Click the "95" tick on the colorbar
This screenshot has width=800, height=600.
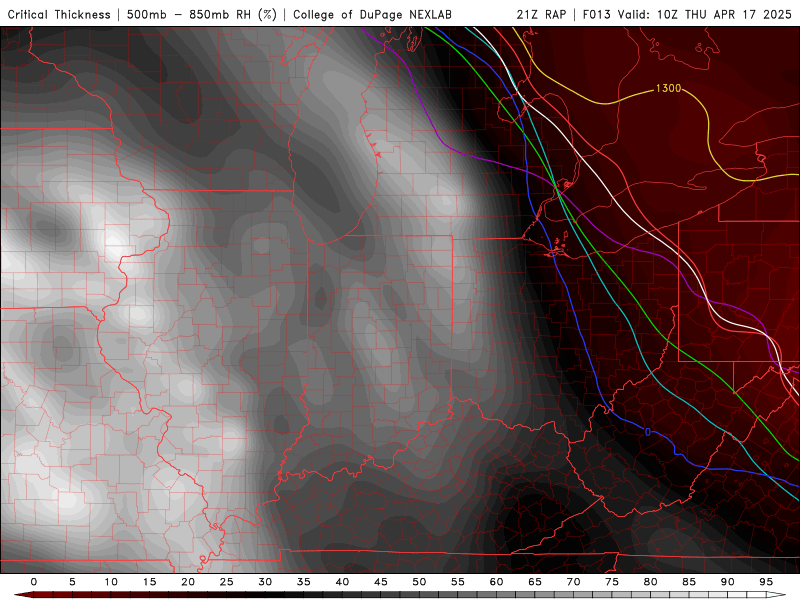[x=766, y=582]
